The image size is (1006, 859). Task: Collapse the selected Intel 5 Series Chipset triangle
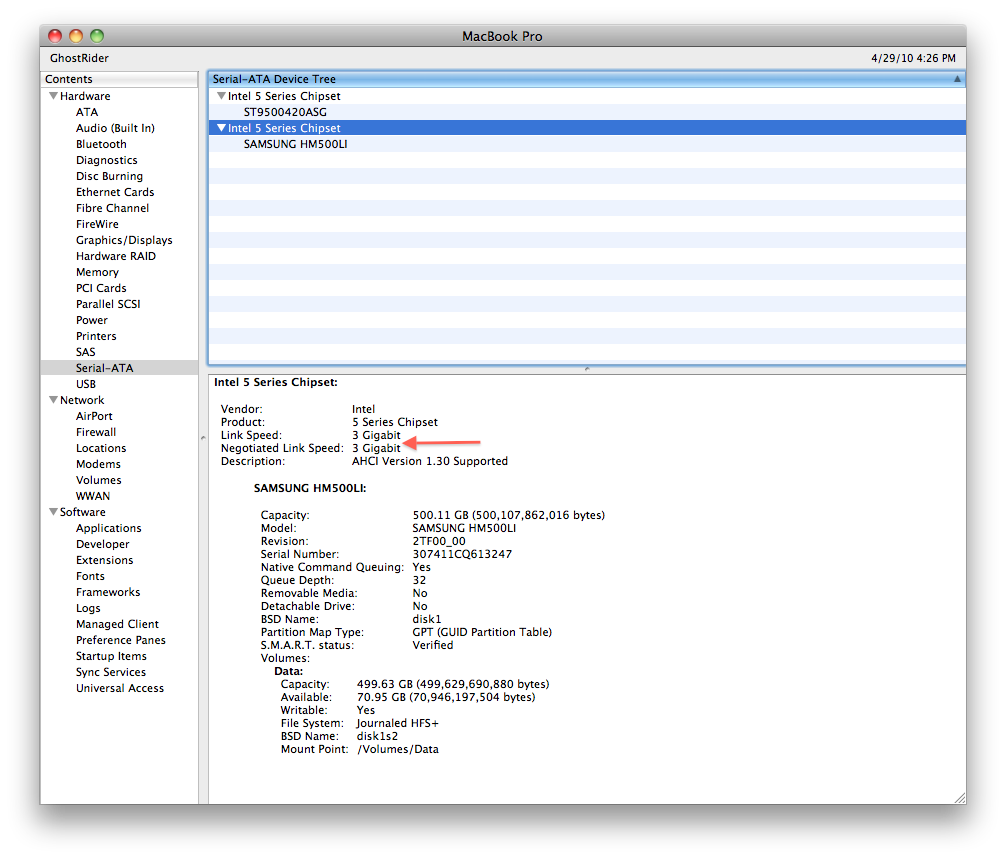pyautogui.click(x=221, y=128)
